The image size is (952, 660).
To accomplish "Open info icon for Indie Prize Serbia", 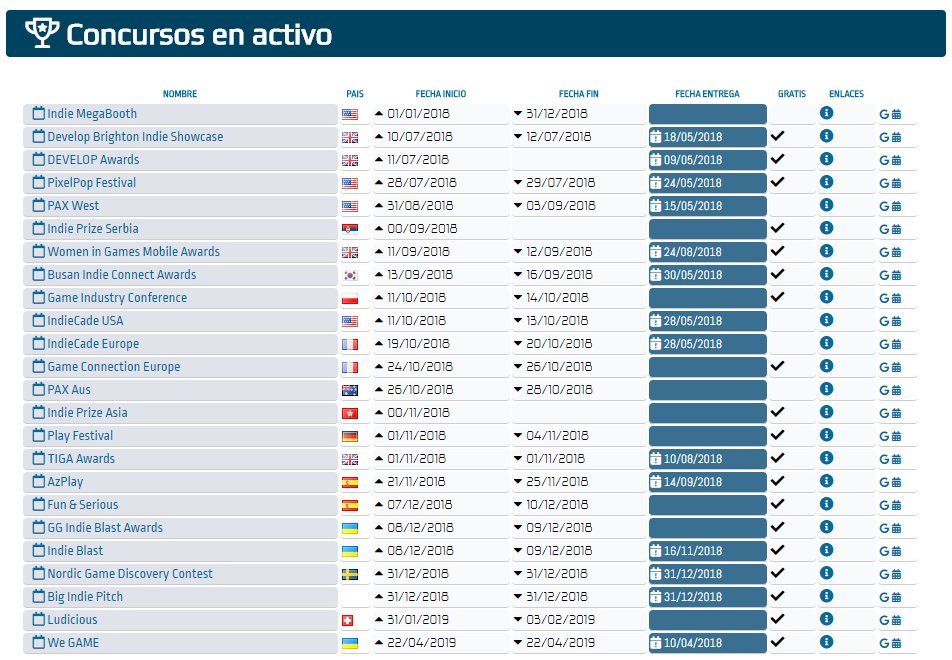I will (826, 228).
